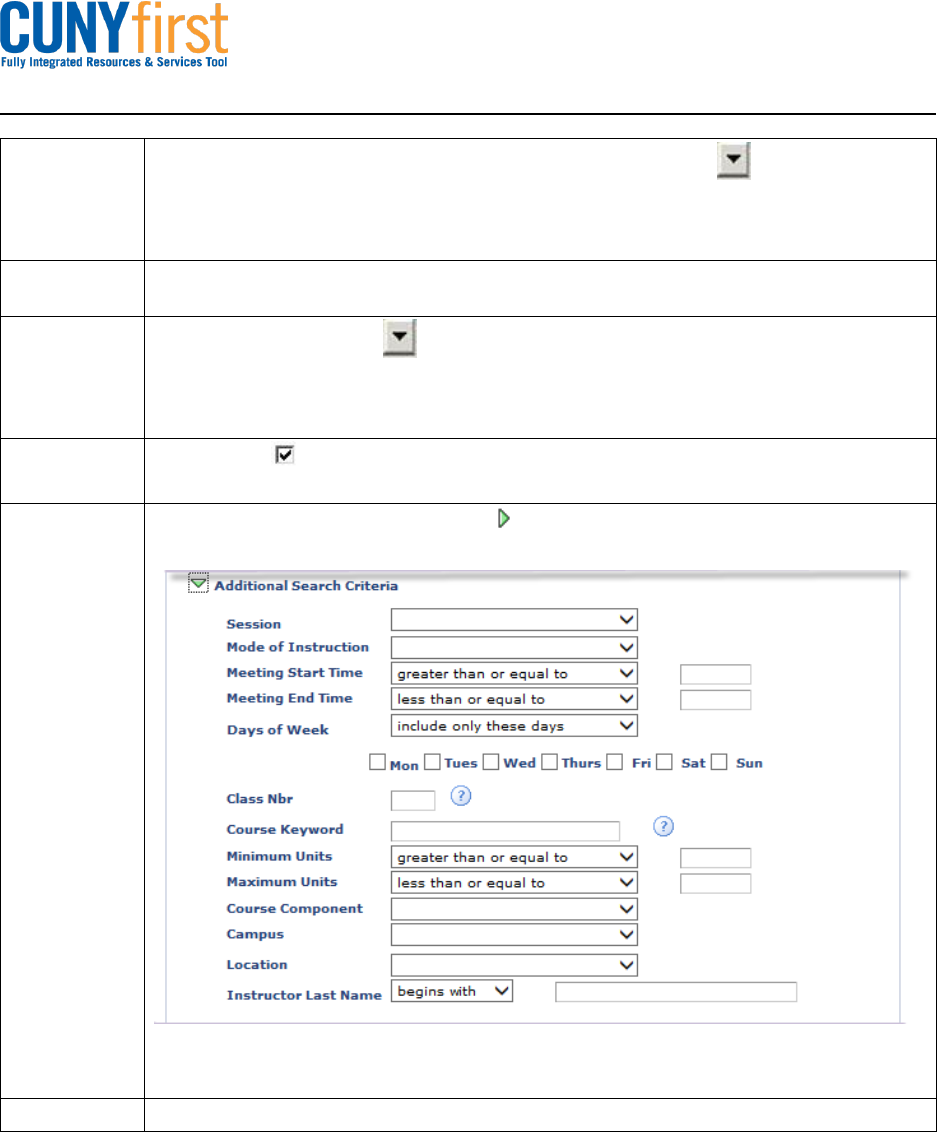Click the 'Course Component' label
Viewport: 937px width, 1132px height.
click(295, 908)
